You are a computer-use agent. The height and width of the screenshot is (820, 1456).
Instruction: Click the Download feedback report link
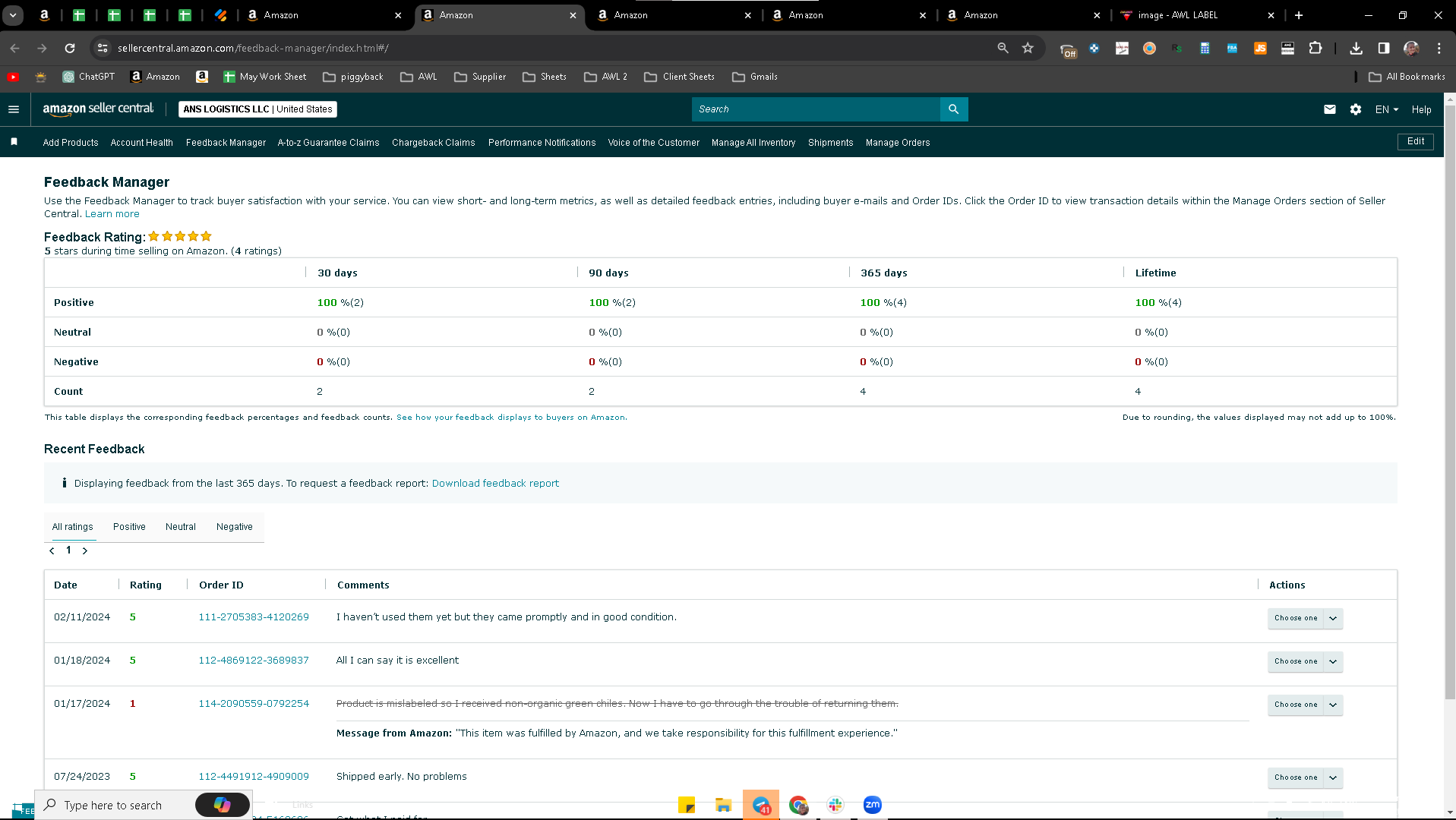tap(495, 484)
